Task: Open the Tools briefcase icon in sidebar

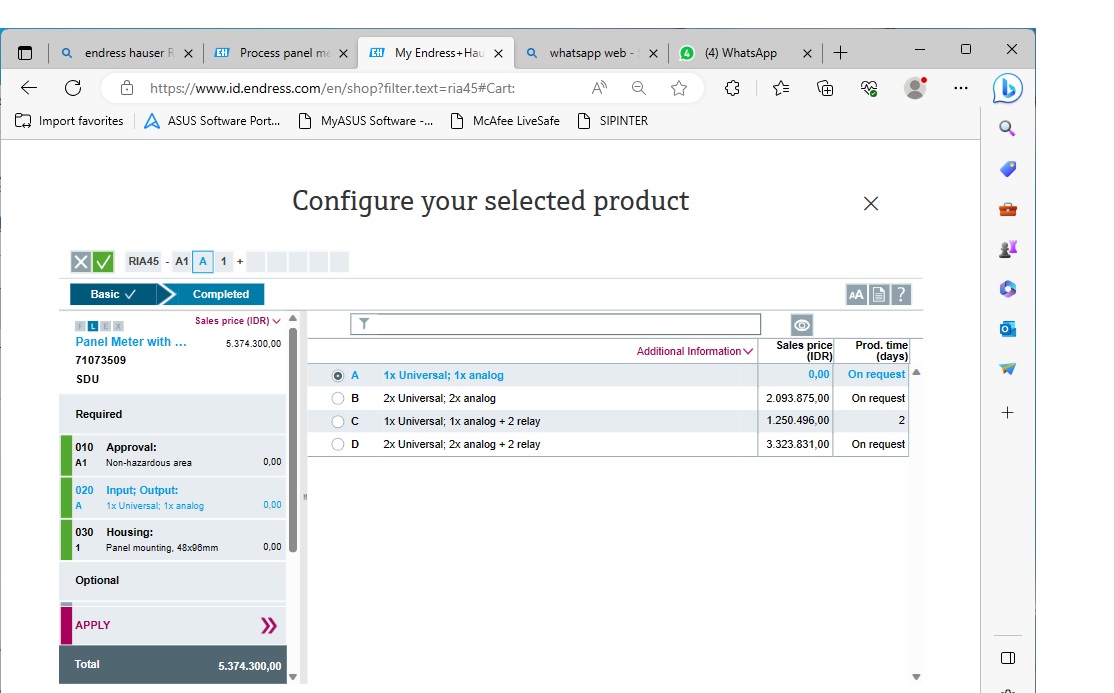Action: 1007,209
